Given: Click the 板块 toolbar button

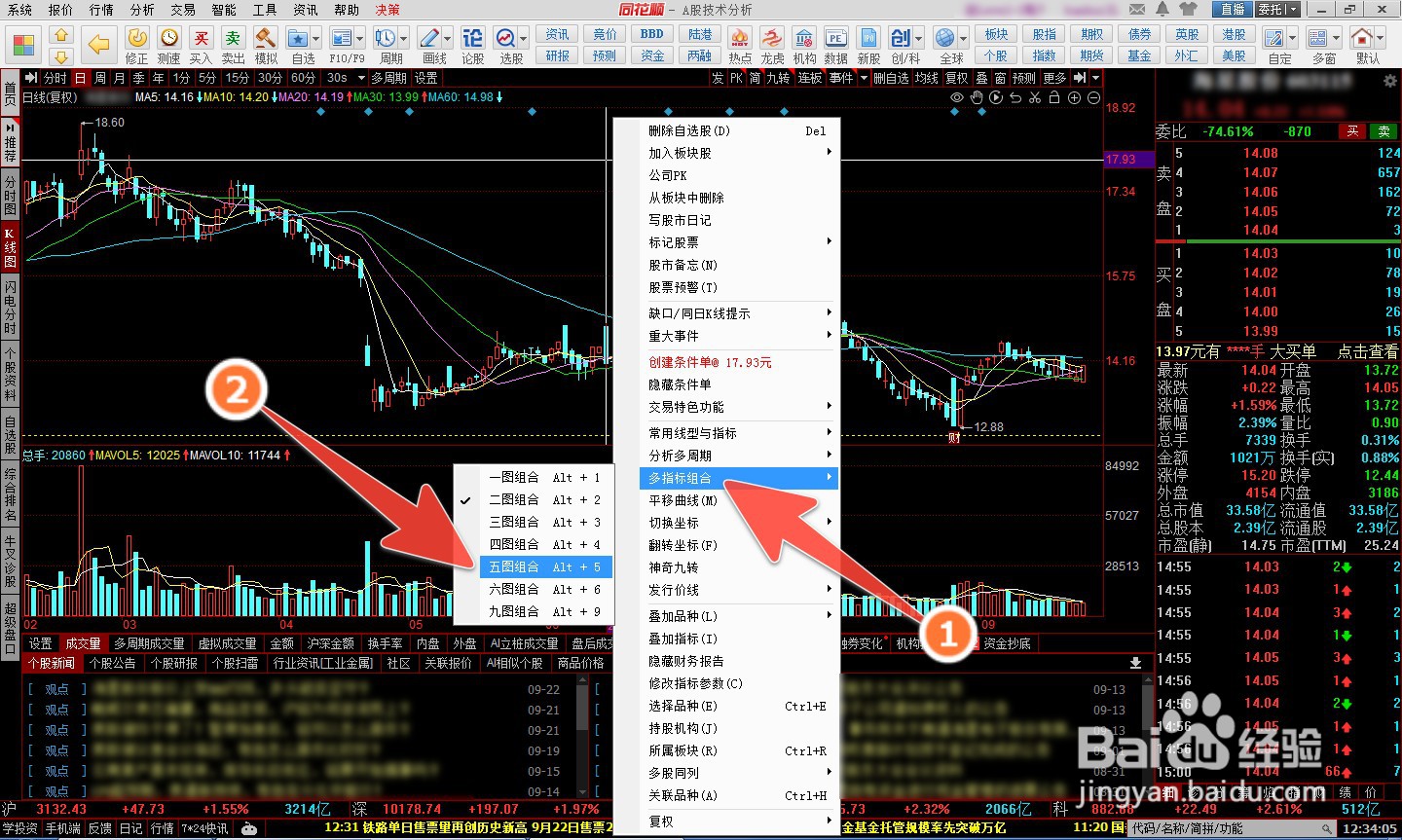Looking at the screenshot, I should coord(996,34).
